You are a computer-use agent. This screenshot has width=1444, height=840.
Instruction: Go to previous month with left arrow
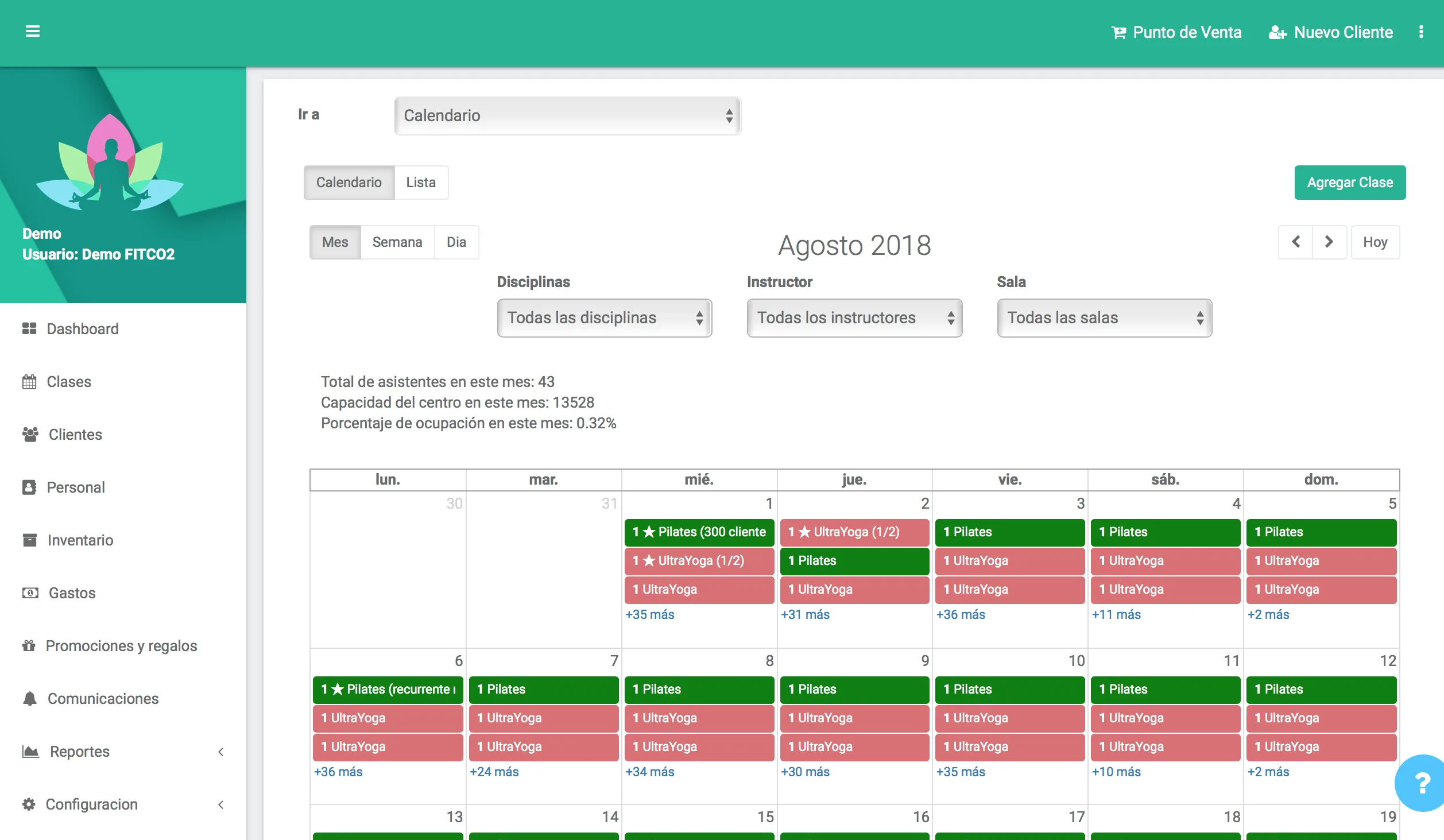(x=1296, y=242)
